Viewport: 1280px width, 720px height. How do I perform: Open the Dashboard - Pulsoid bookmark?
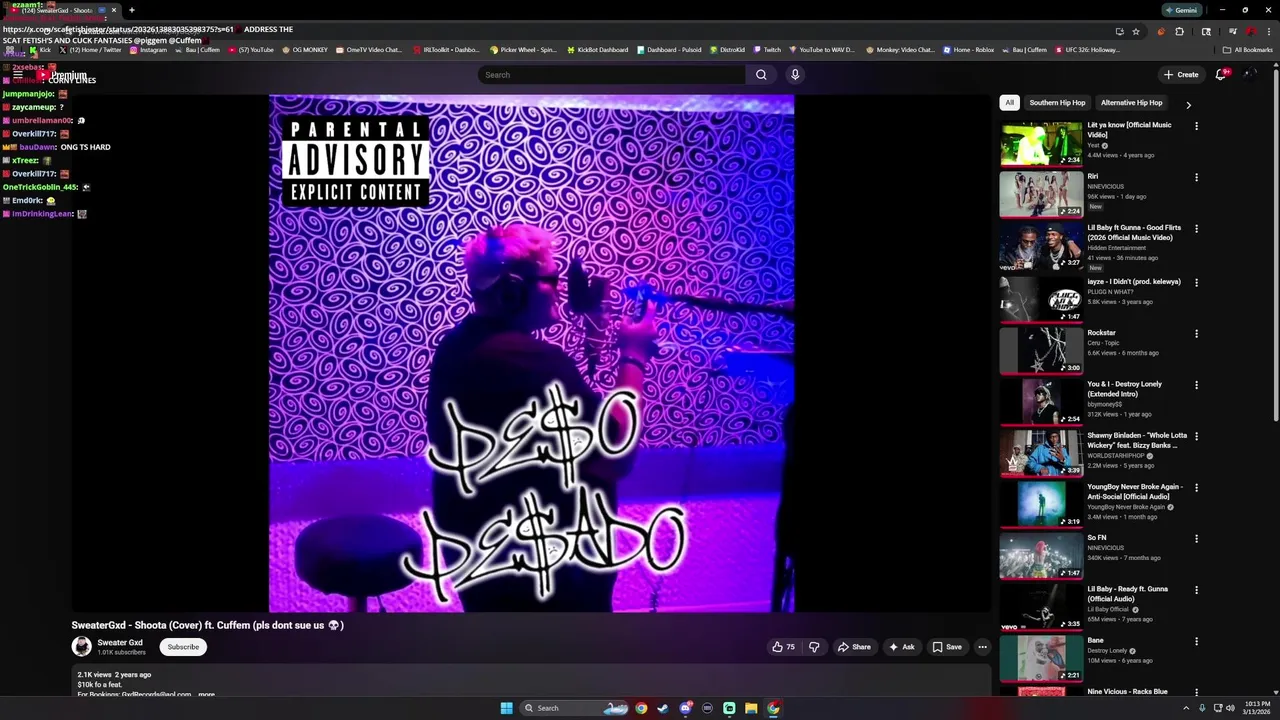coord(669,50)
